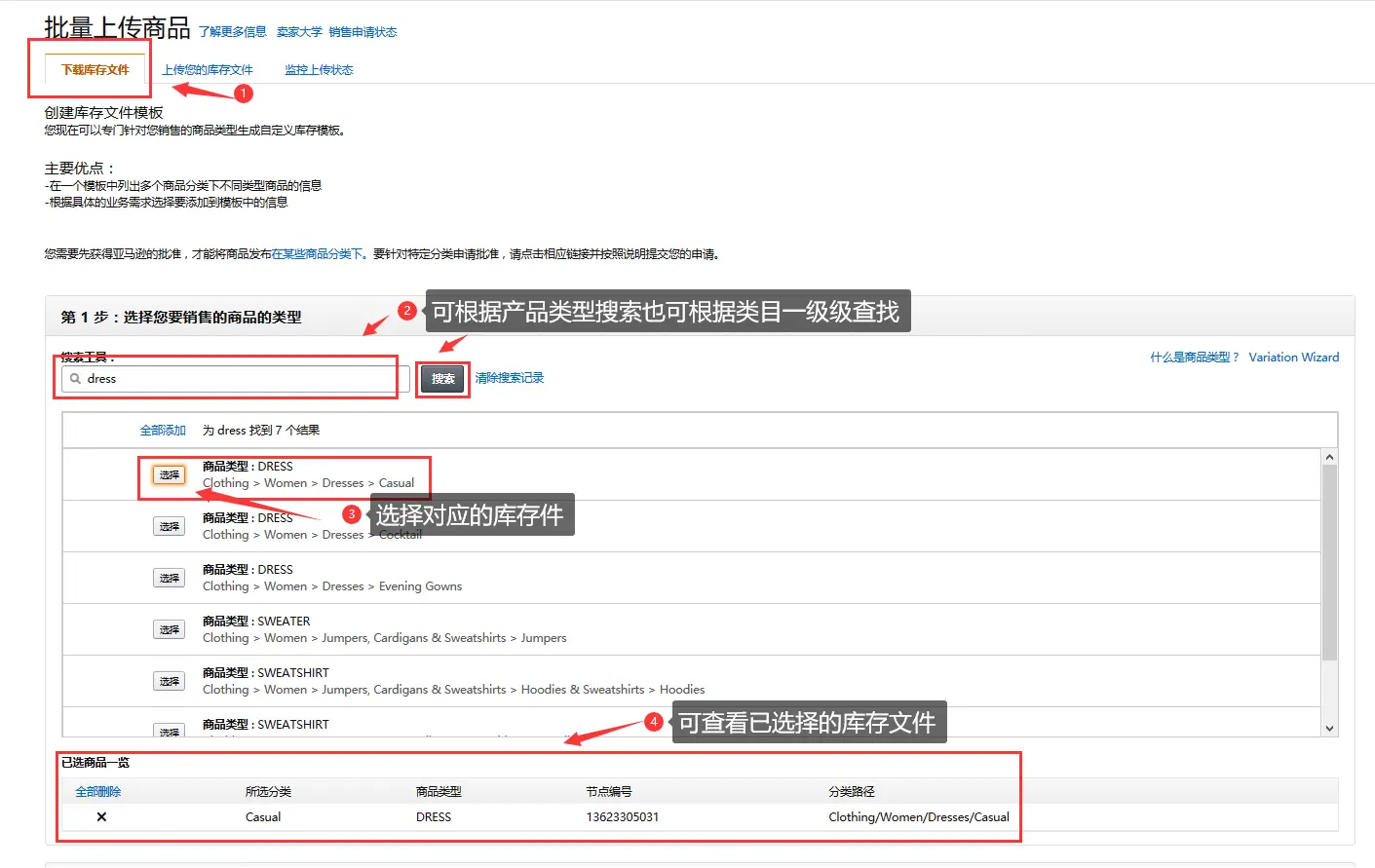Open the 卖家大学 link
This screenshot has height=868, width=1375.
[299, 32]
